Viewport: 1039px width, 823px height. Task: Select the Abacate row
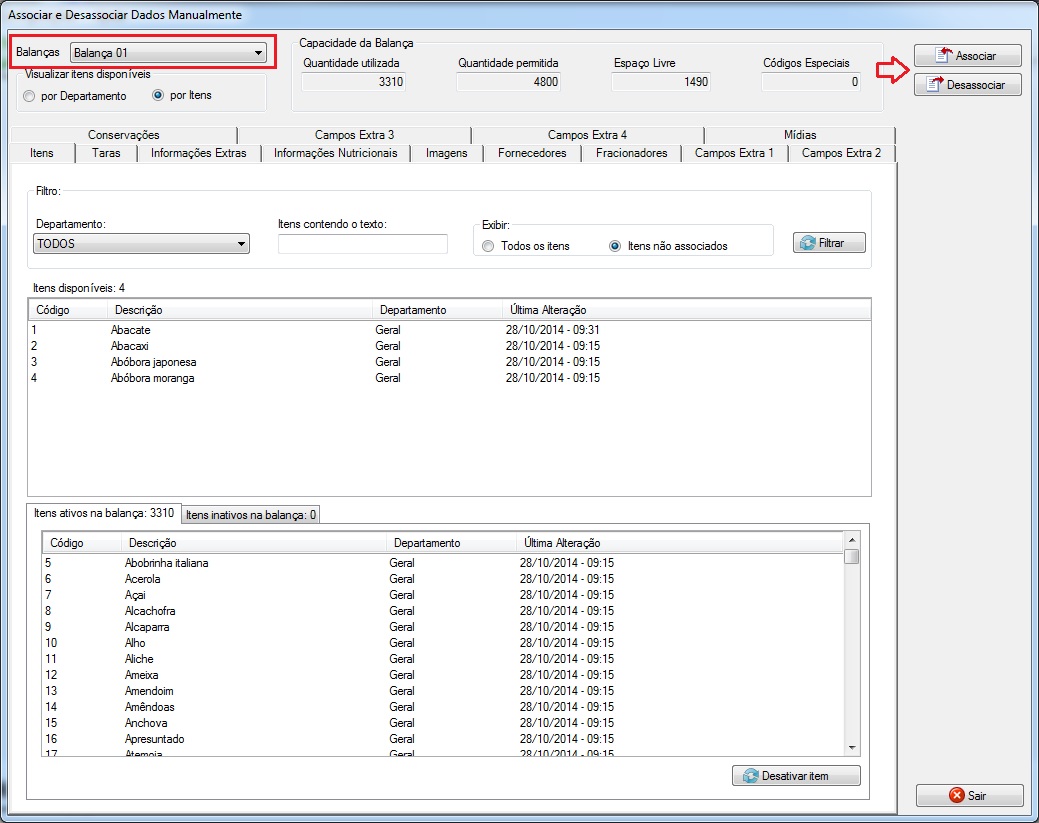coord(449,330)
